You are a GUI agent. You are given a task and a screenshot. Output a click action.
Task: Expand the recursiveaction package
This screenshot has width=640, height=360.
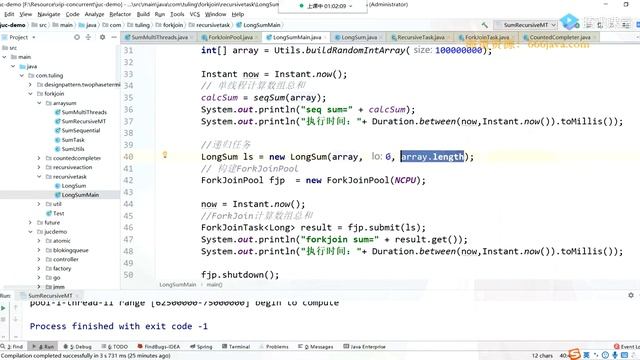pyautogui.click(x=39, y=167)
